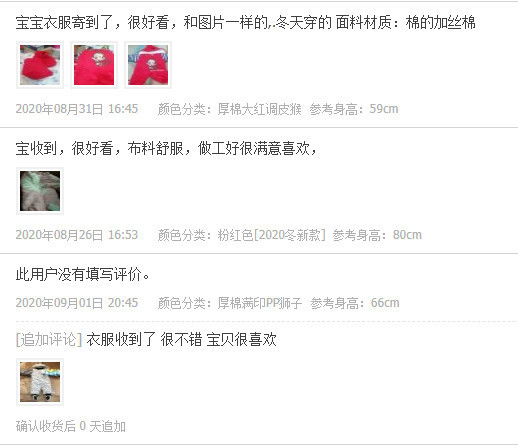Open second red outfit photo with monkey print
The height and width of the screenshot is (448, 518).
click(x=94, y=65)
